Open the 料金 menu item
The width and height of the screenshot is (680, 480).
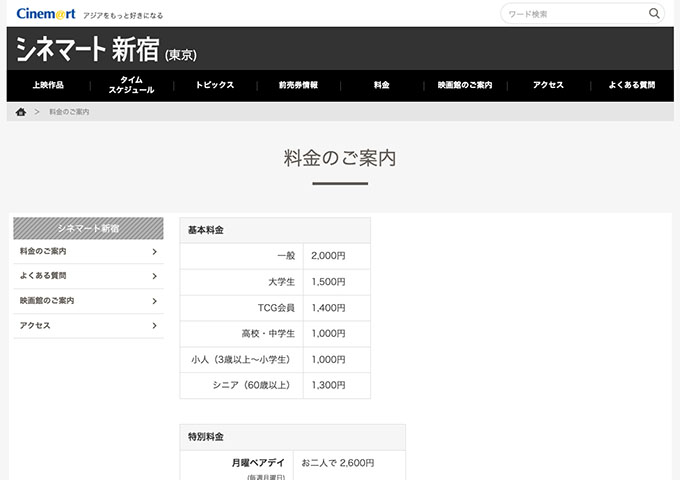382,85
